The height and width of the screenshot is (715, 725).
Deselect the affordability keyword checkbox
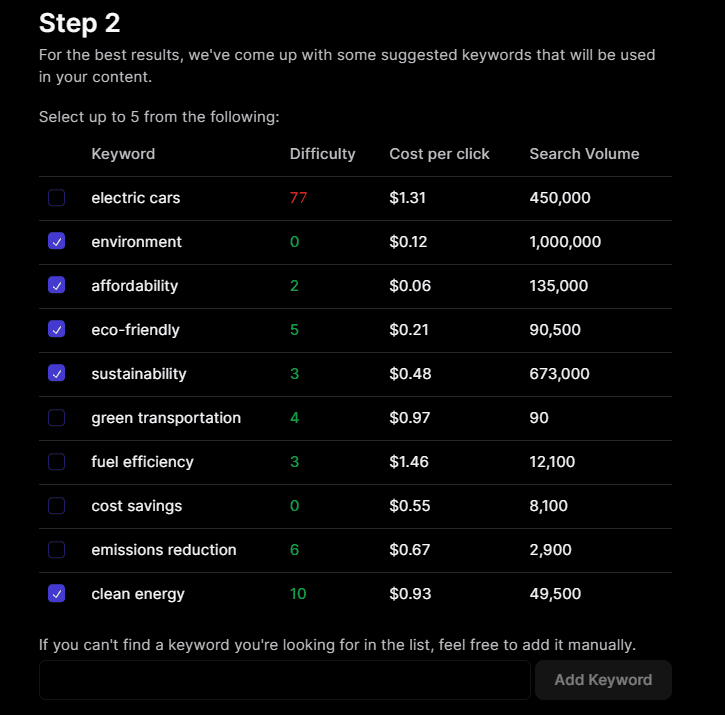(57, 286)
